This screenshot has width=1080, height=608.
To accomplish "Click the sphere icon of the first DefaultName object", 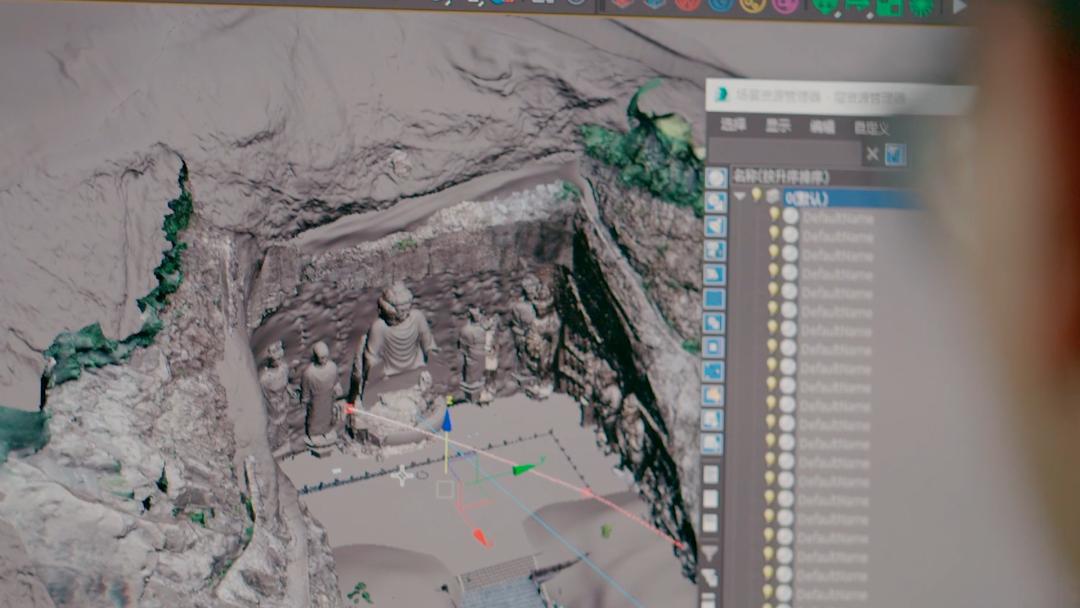I will pos(790,216).
